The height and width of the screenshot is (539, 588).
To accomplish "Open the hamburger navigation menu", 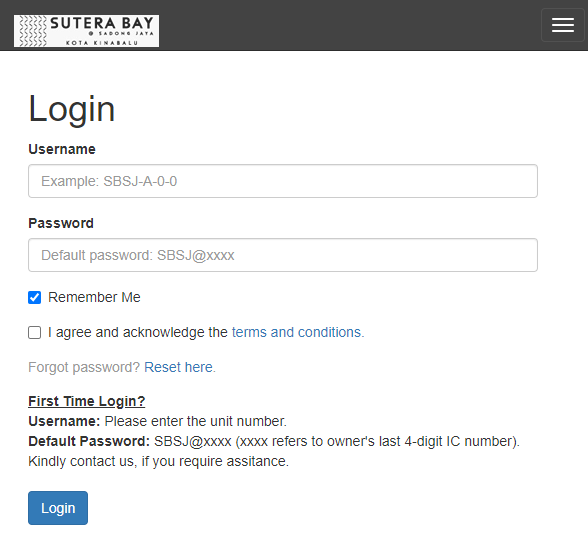I will click(x=562, y=25).
